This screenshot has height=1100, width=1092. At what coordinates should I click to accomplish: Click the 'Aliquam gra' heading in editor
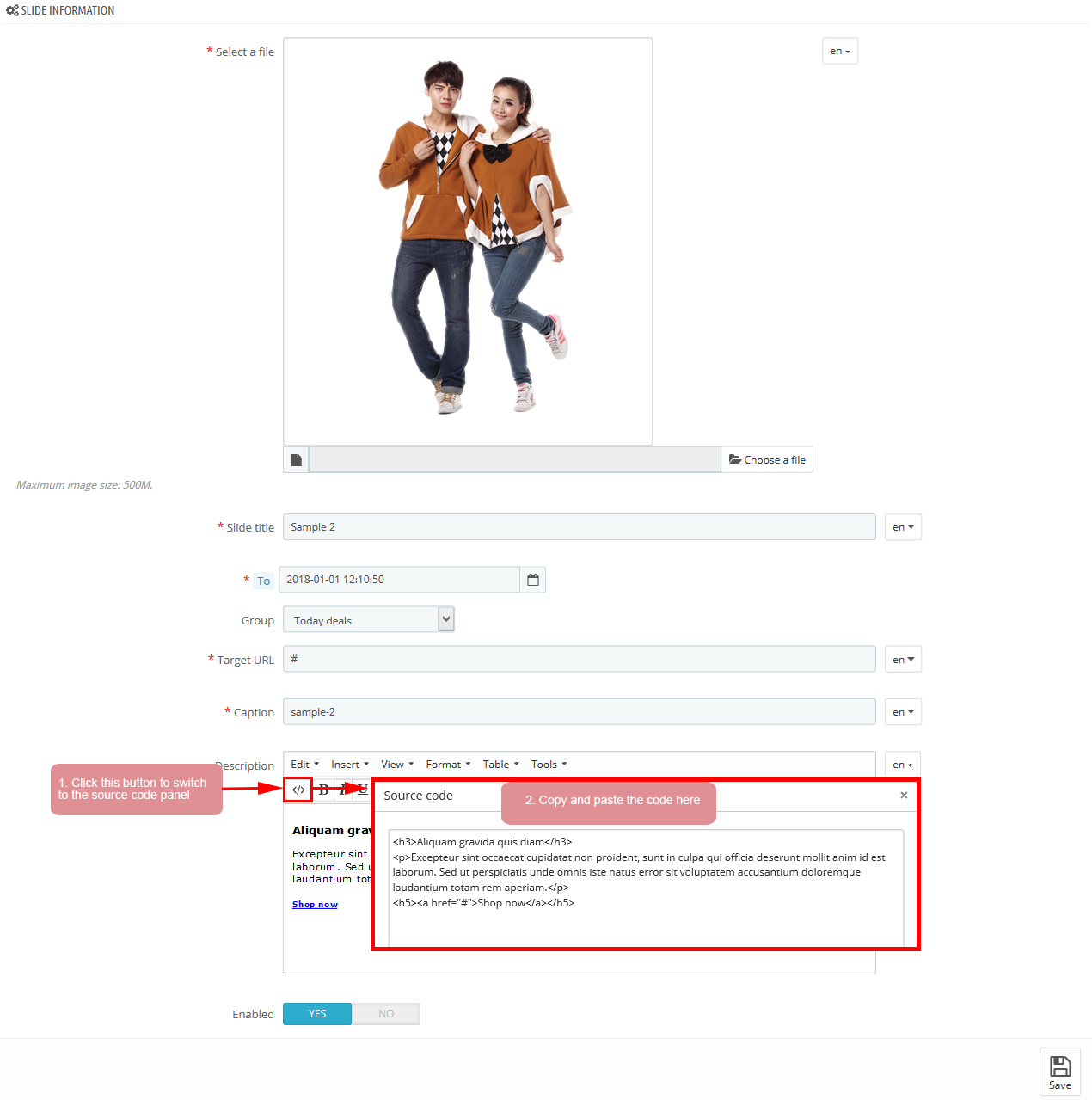click(x=331, y=831)
